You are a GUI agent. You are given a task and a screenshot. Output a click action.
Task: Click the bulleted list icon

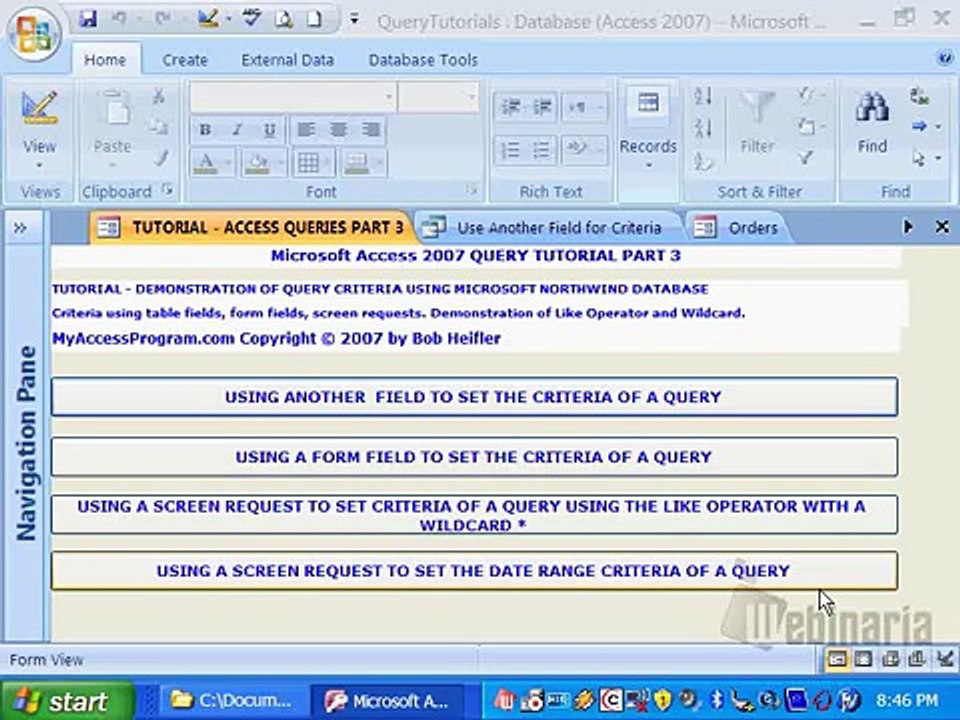[541, 150]
